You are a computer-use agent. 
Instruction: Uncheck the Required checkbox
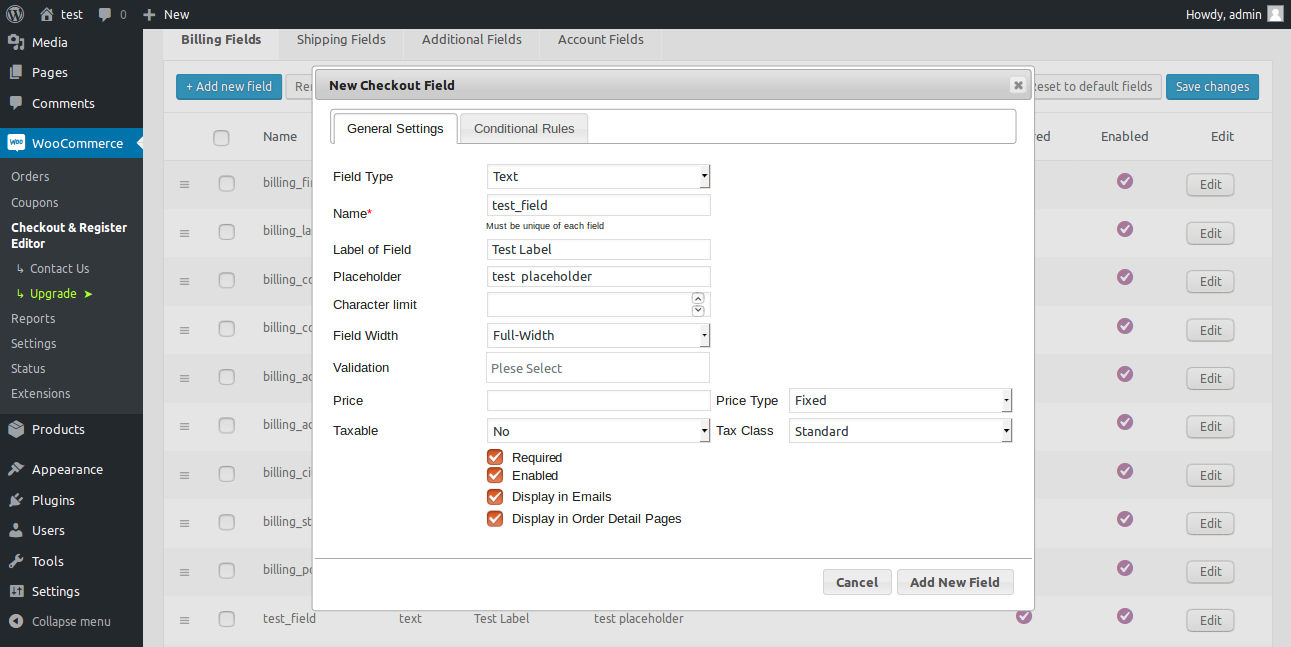(x=495, y=457)
